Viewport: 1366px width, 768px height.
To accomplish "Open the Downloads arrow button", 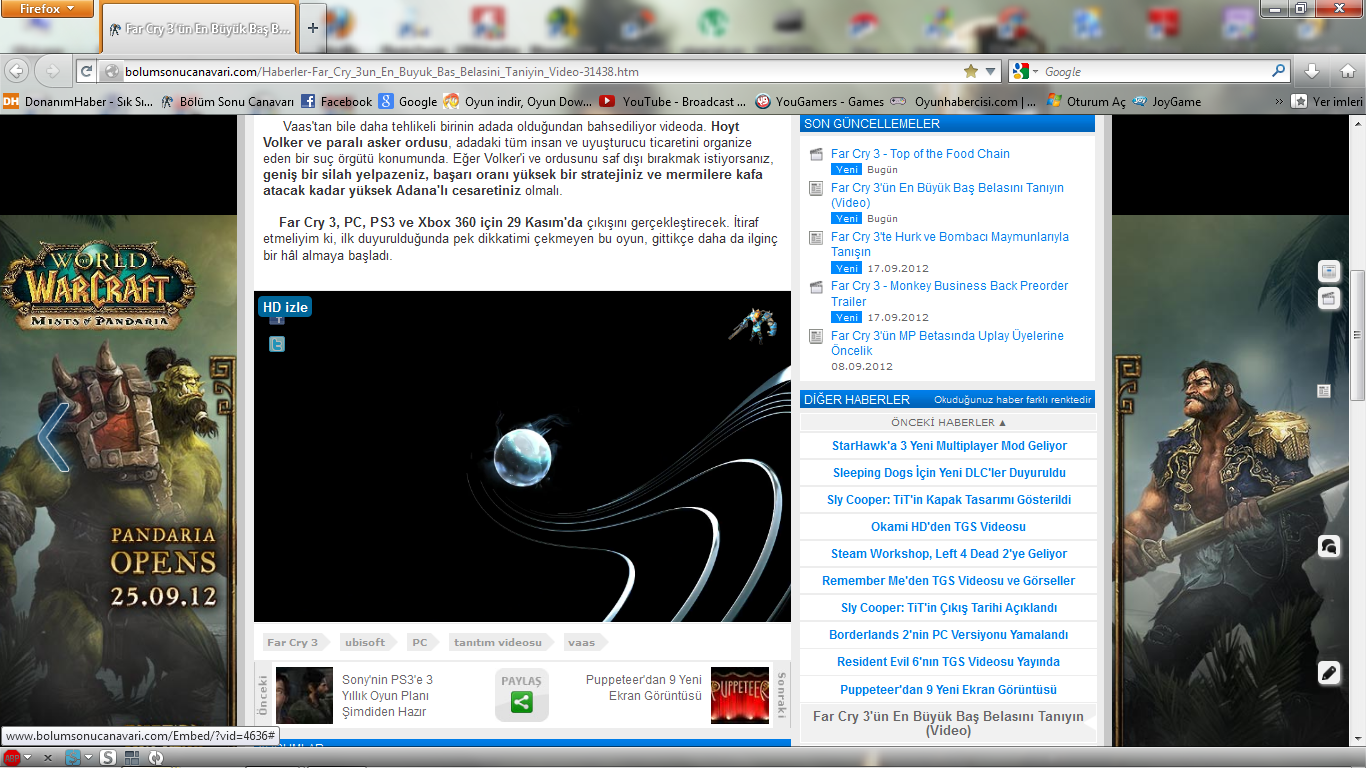I will (x=1312, y=71).
